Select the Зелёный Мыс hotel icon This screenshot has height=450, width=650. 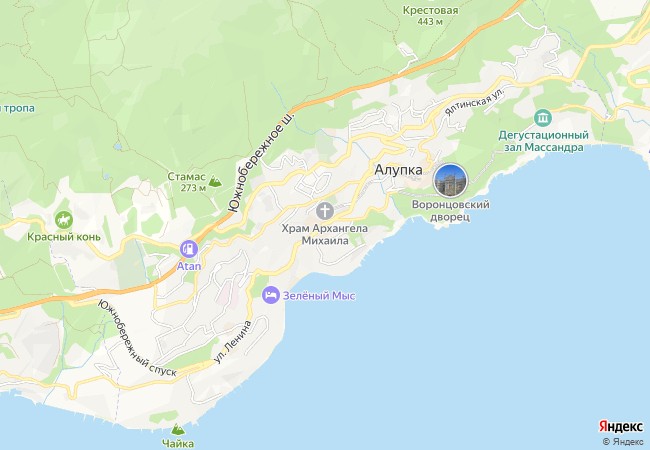pos(271,295)
